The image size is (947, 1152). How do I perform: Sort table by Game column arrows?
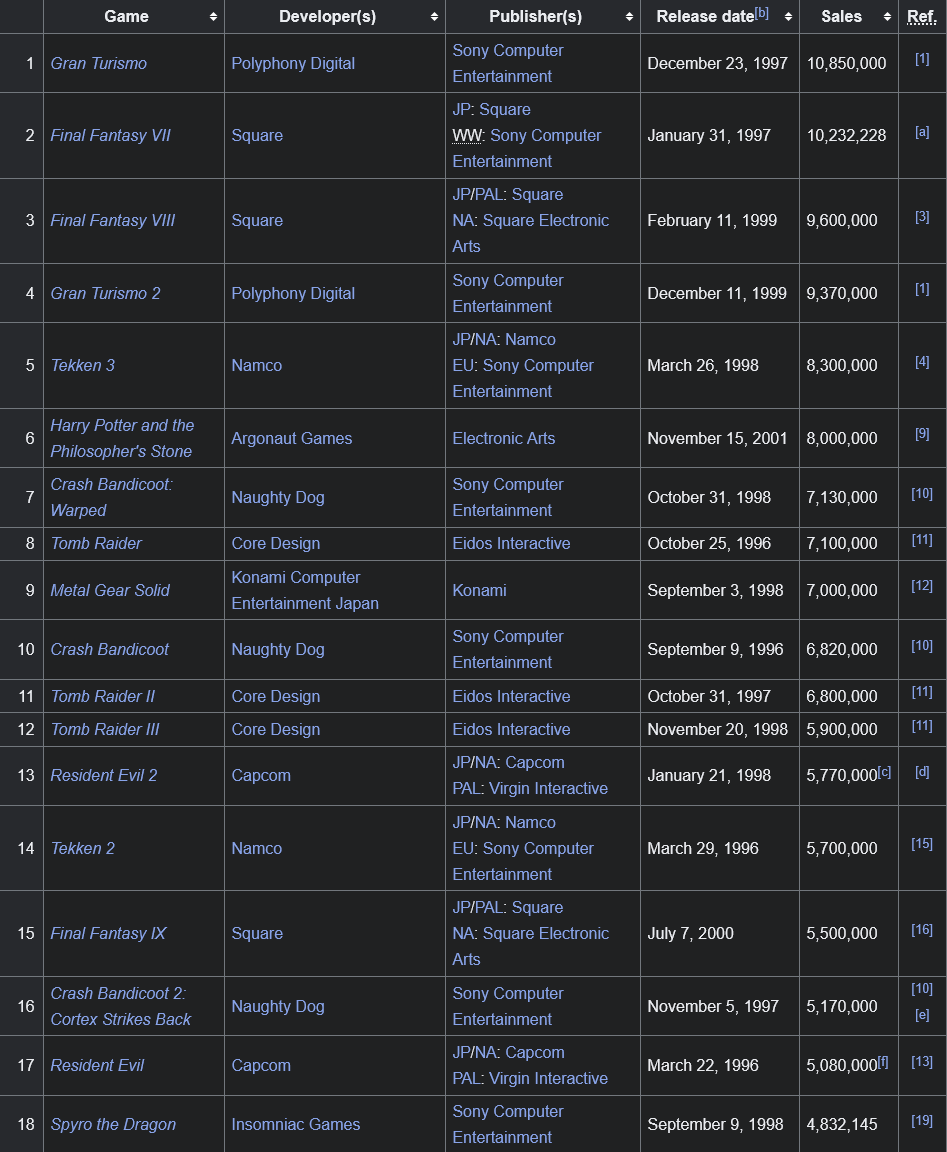213,17
